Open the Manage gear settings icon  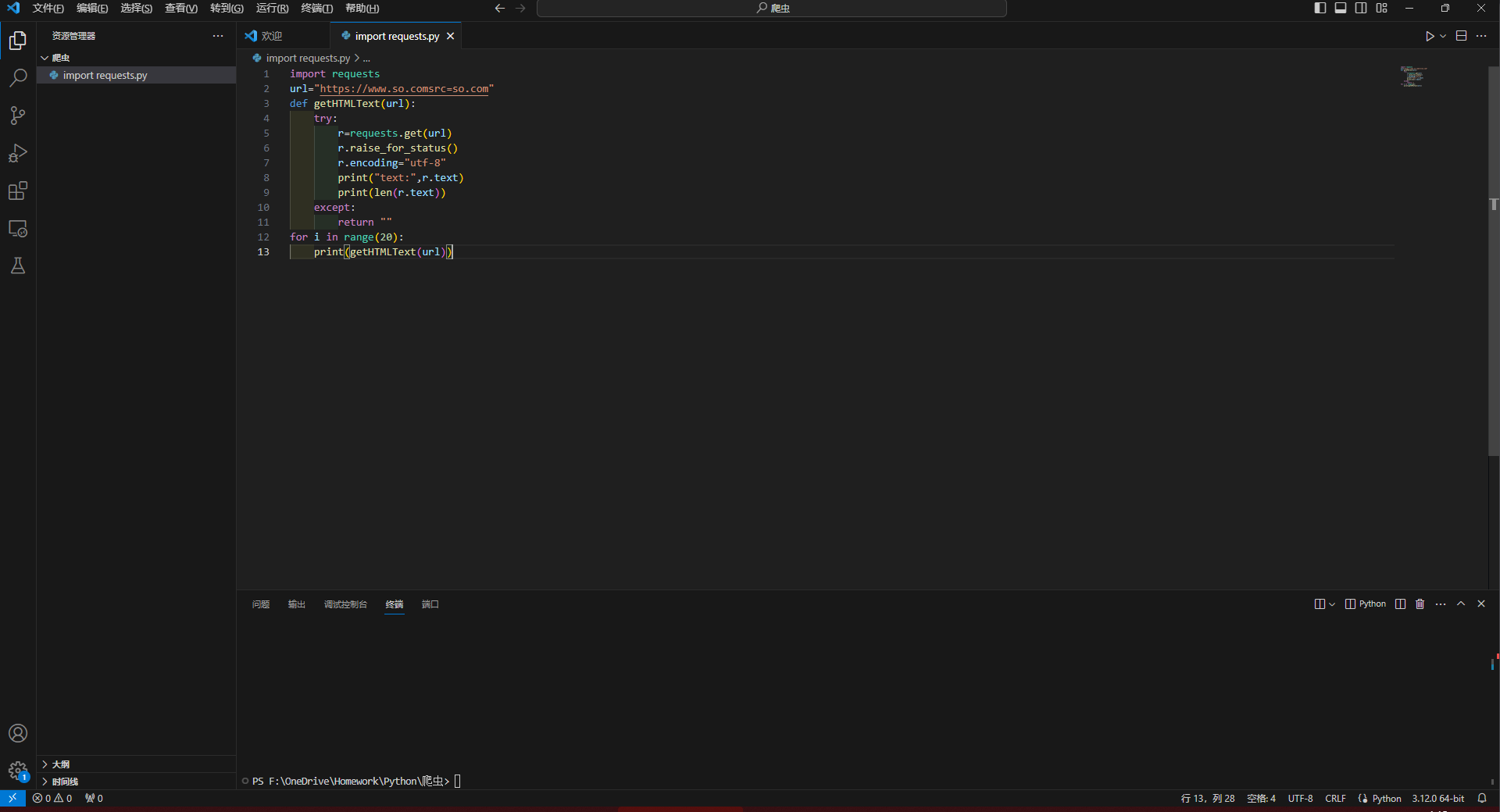(x=18, y=771)
